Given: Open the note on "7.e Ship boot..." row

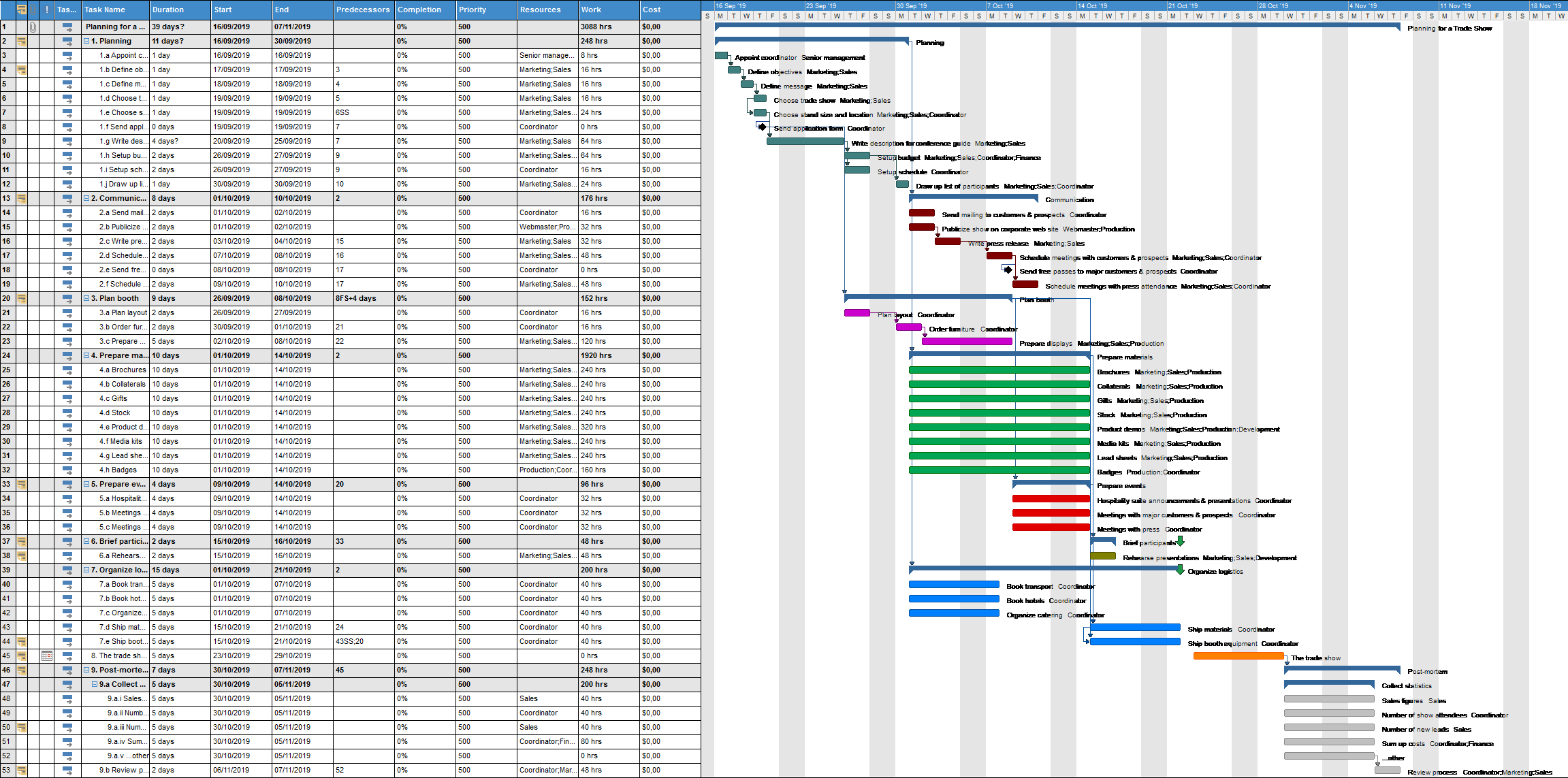Looking at the screenshot, I should (x=22, y=641).
